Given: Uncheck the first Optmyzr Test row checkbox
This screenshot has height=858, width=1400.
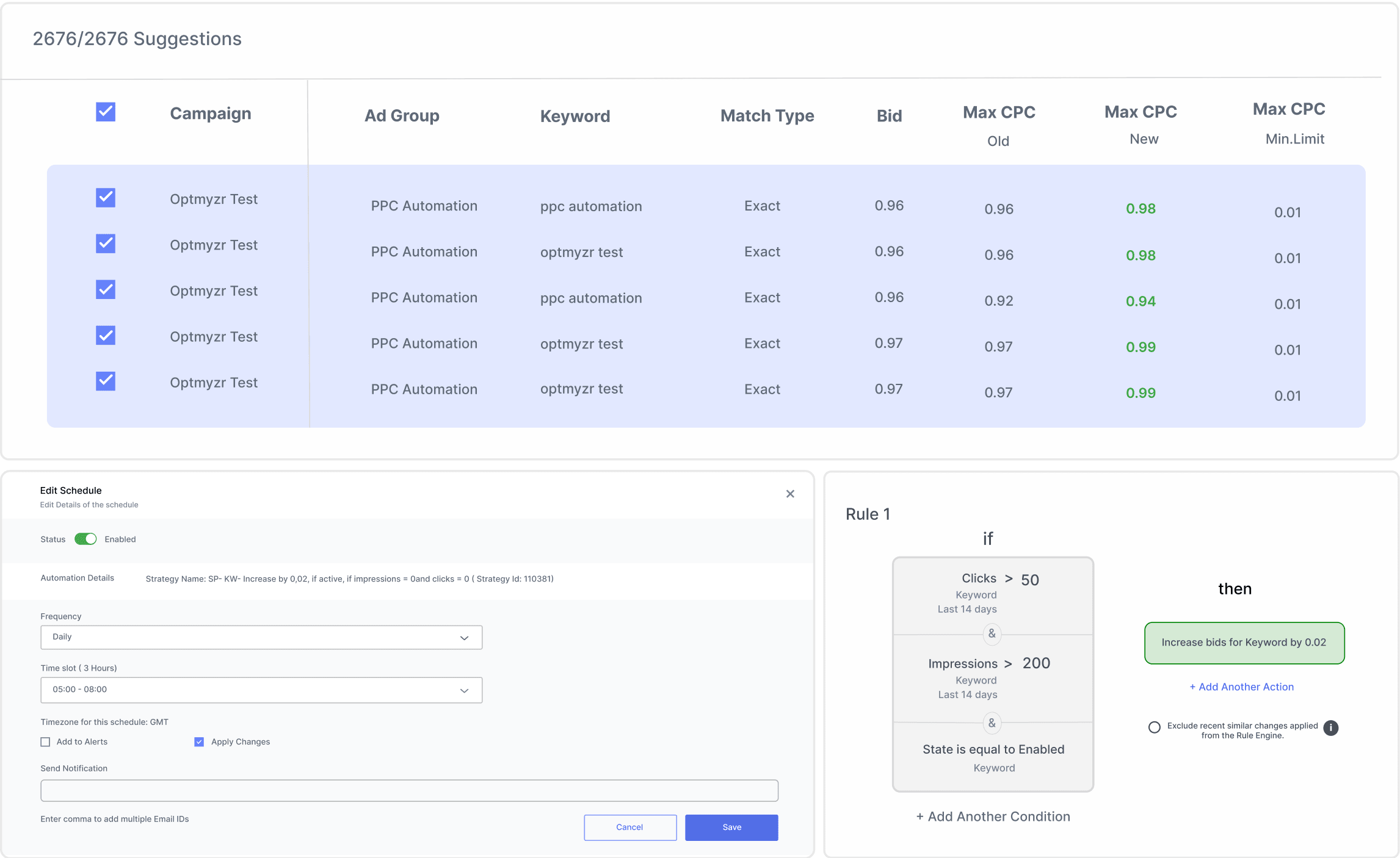Looking at the screenshot, I should (x=106, y=198).
